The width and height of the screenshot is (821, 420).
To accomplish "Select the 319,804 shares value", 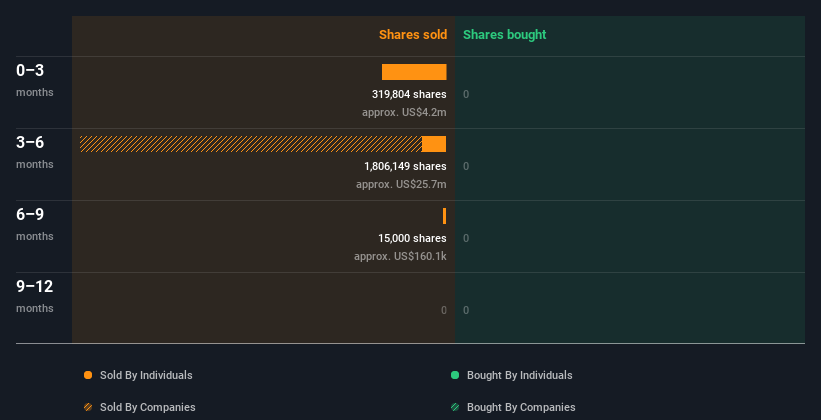I will (409, 94).
